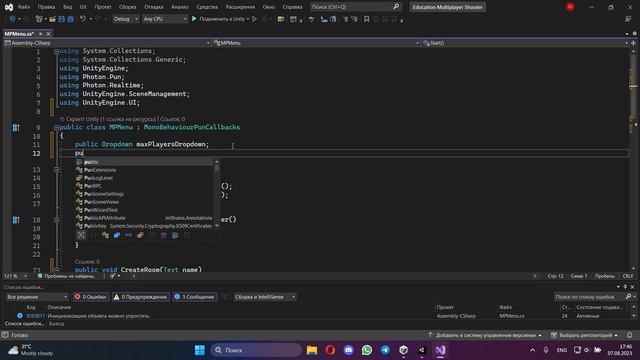Click the Unity message glyph beside line 18
Viewport: 640px width, 360px height.
16,220
